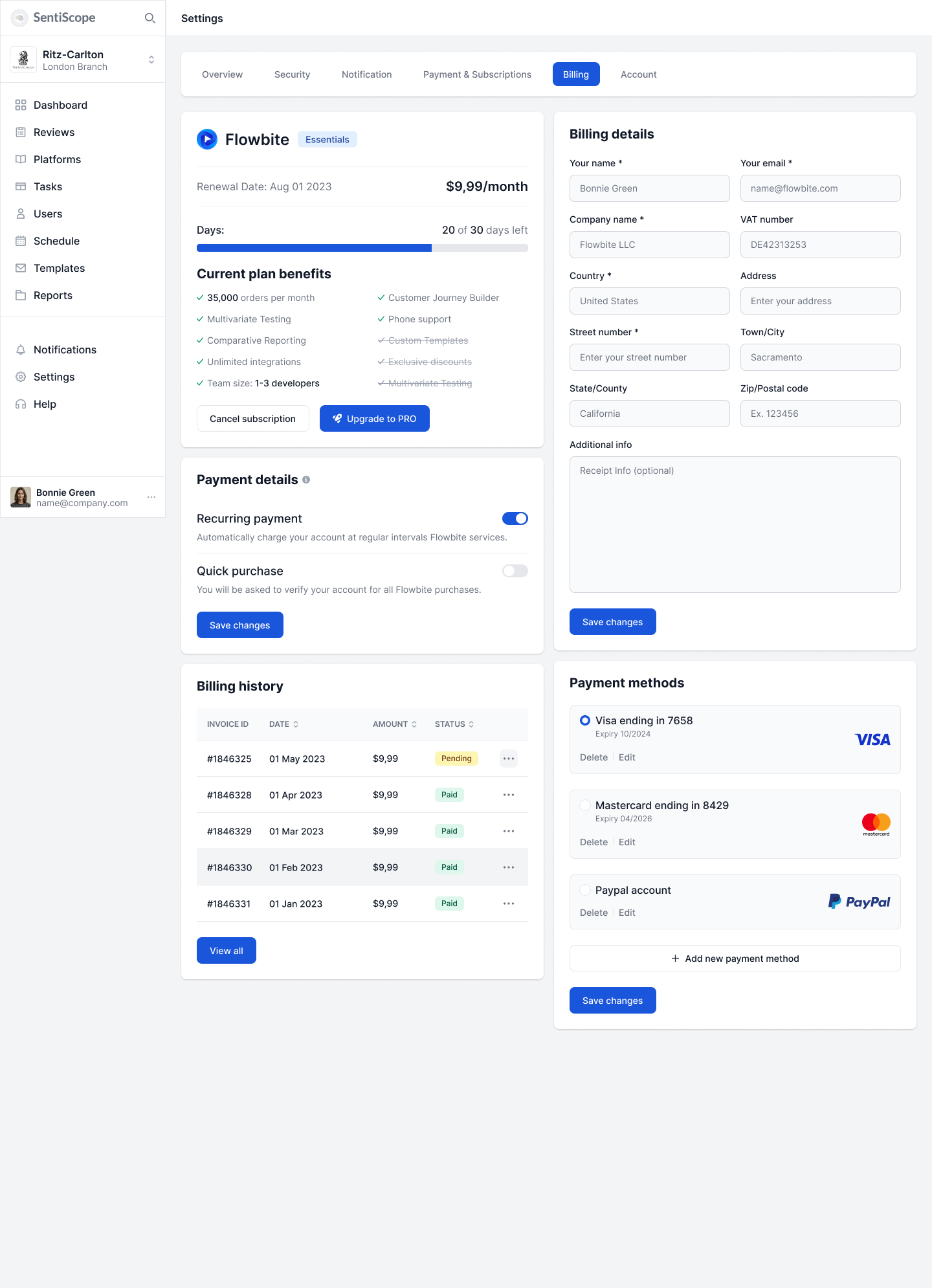This screenshot has width=932, height=1288.
Task: Click the days remaining progress bar
Action: point(362,248)
